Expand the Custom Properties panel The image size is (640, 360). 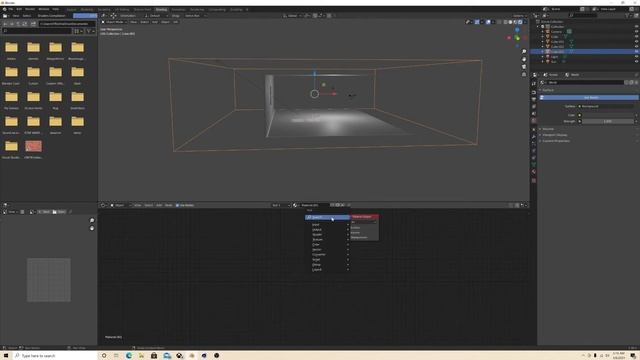tap(555, 141)
